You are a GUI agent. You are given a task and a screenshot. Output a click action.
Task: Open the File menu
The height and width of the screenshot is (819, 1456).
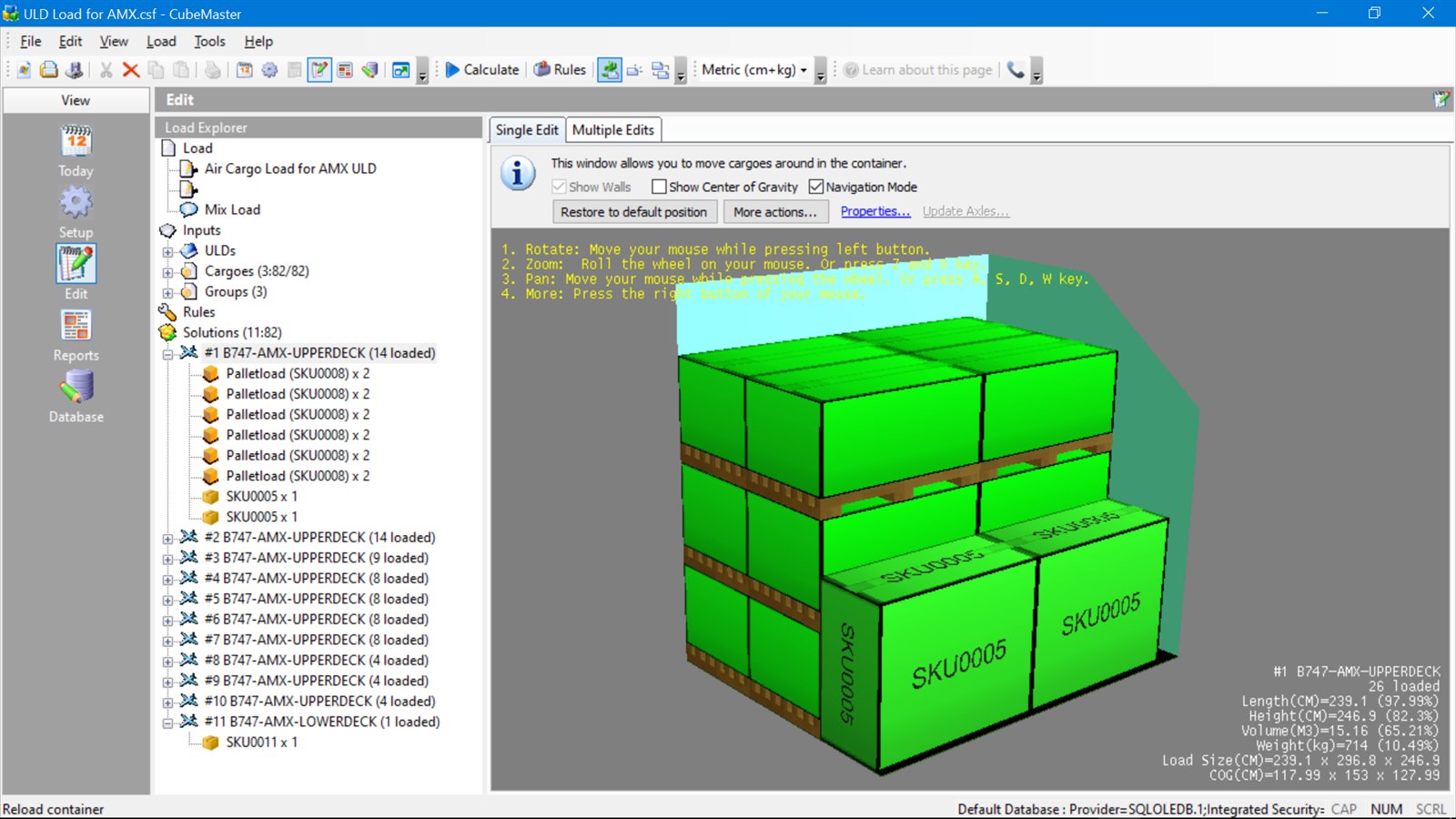coord(31,41)
